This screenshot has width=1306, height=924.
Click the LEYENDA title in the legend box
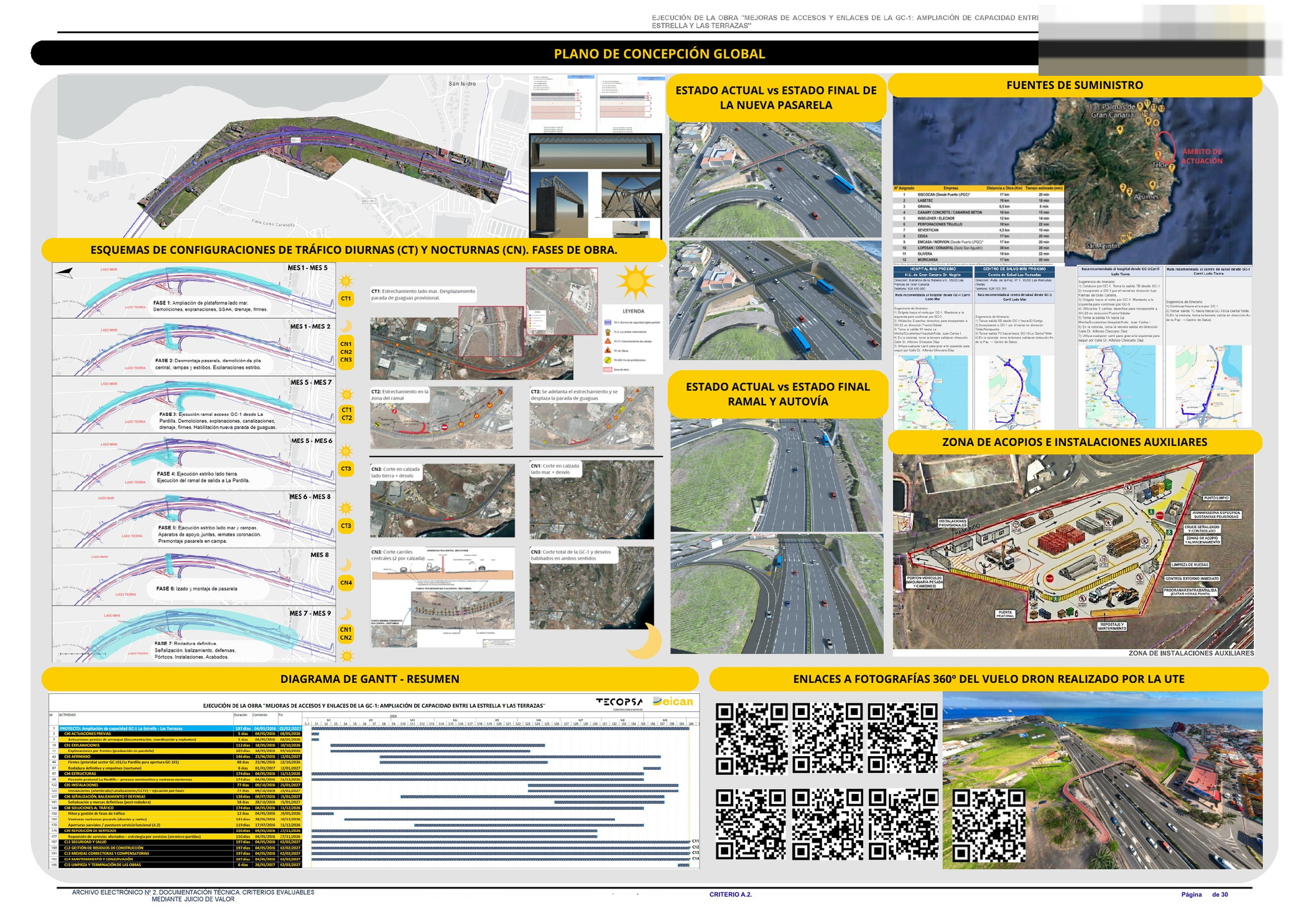pos(633,311)
